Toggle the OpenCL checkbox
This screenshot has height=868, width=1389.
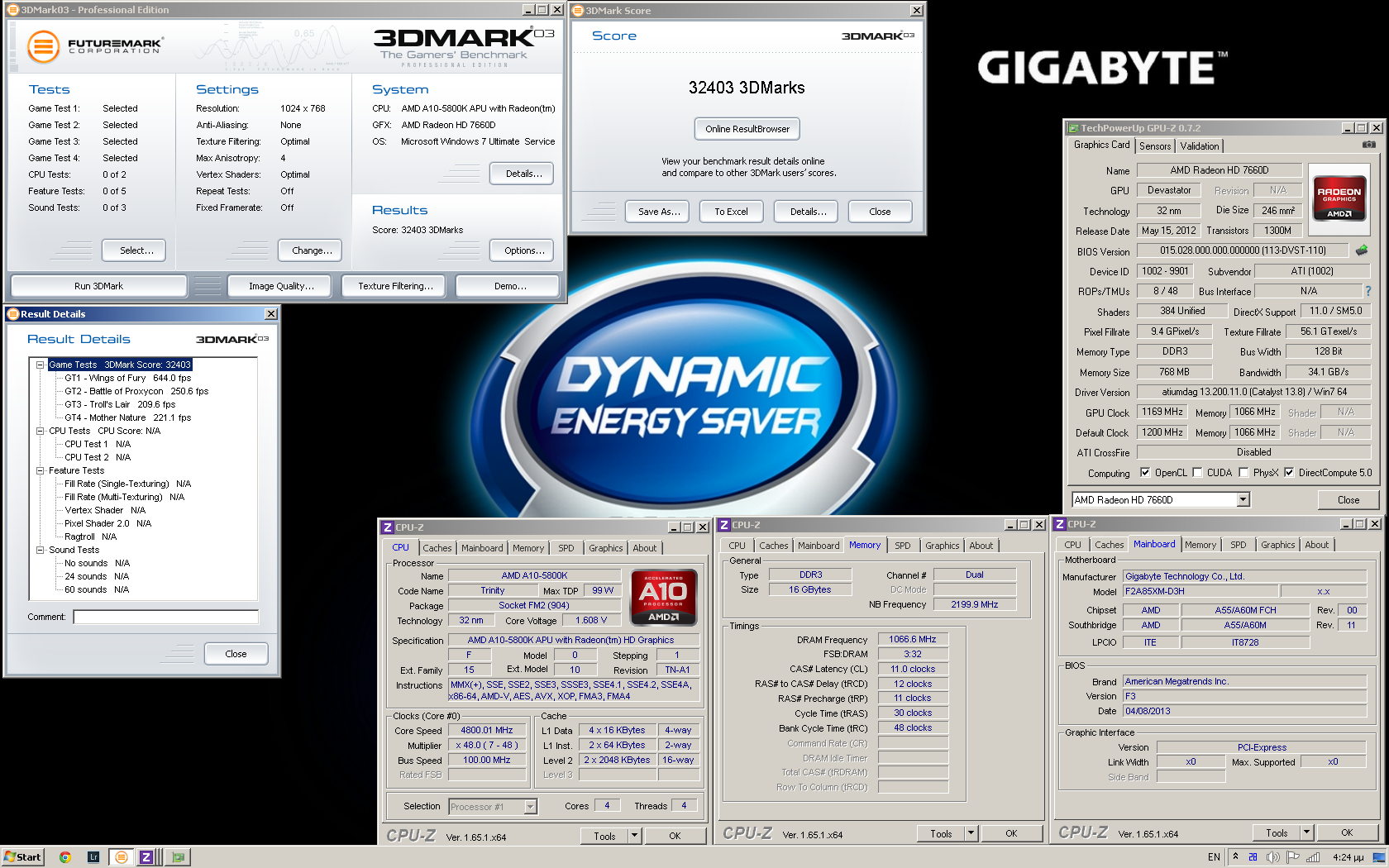(x=1145, y=473)
